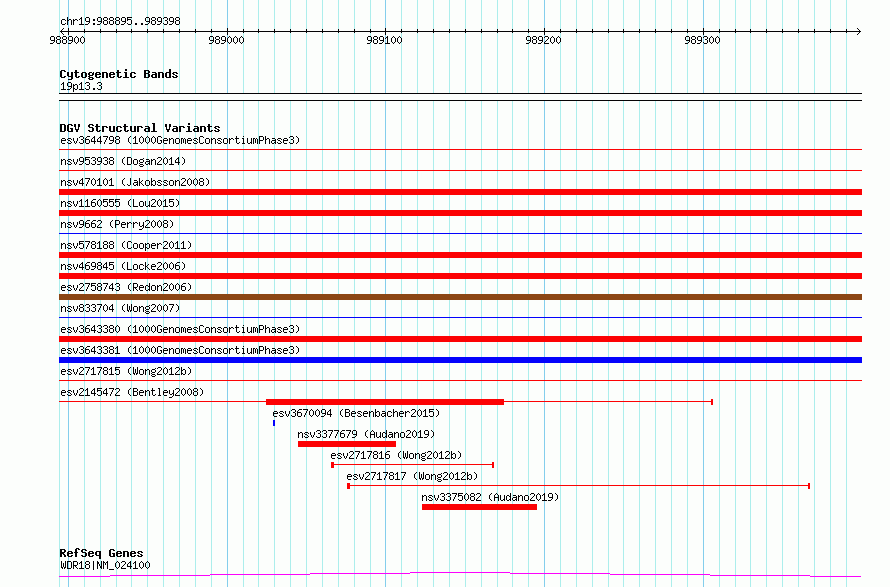Viewport: 890px width, 587px height.
Task: Open the WDR18|NM_024100 gene label
Action: coord(105,565)
